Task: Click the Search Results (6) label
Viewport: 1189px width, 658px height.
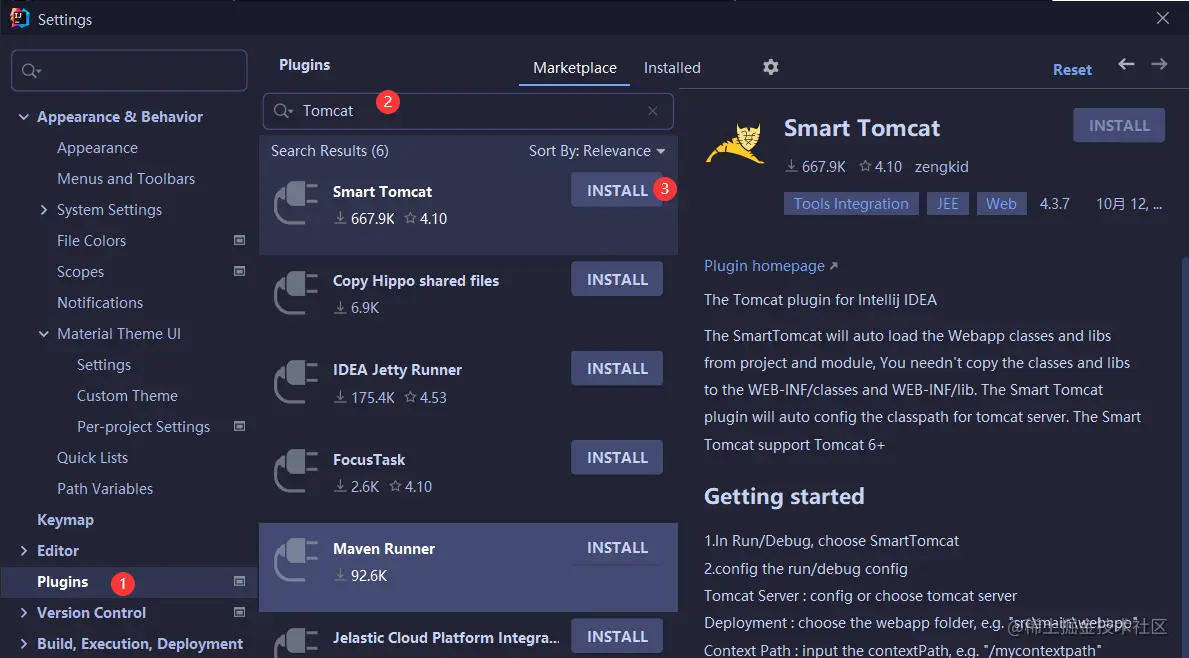Action: pos(330,151)
